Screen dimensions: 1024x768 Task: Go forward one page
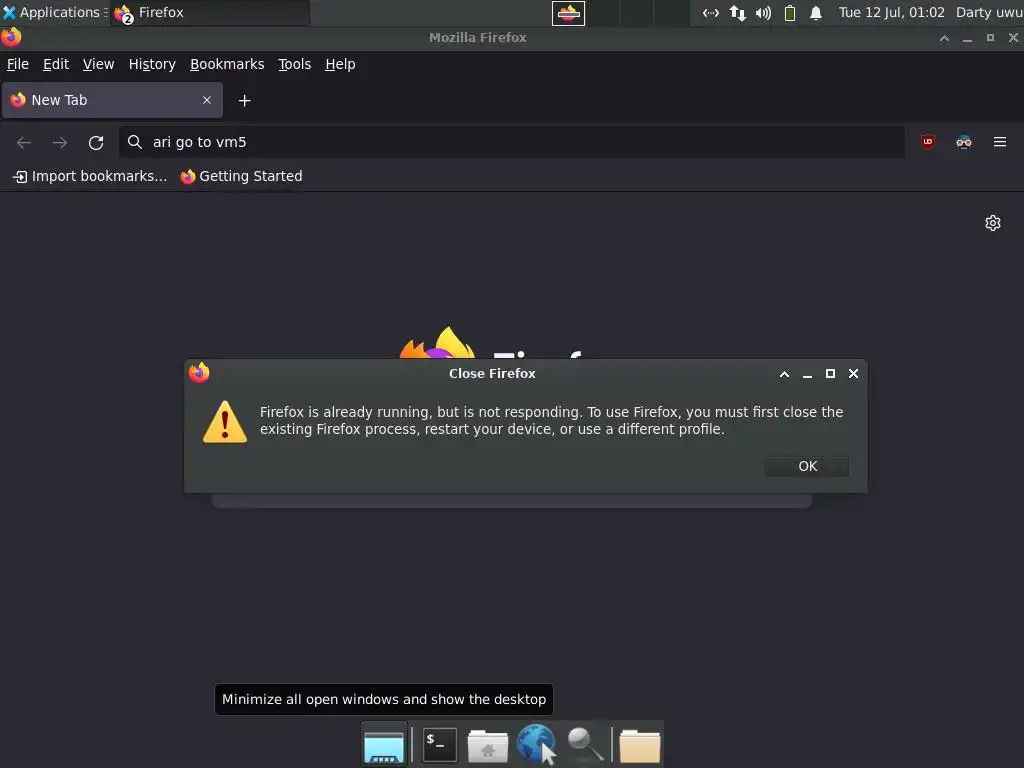pyautogui.click(x=59, y=142)
